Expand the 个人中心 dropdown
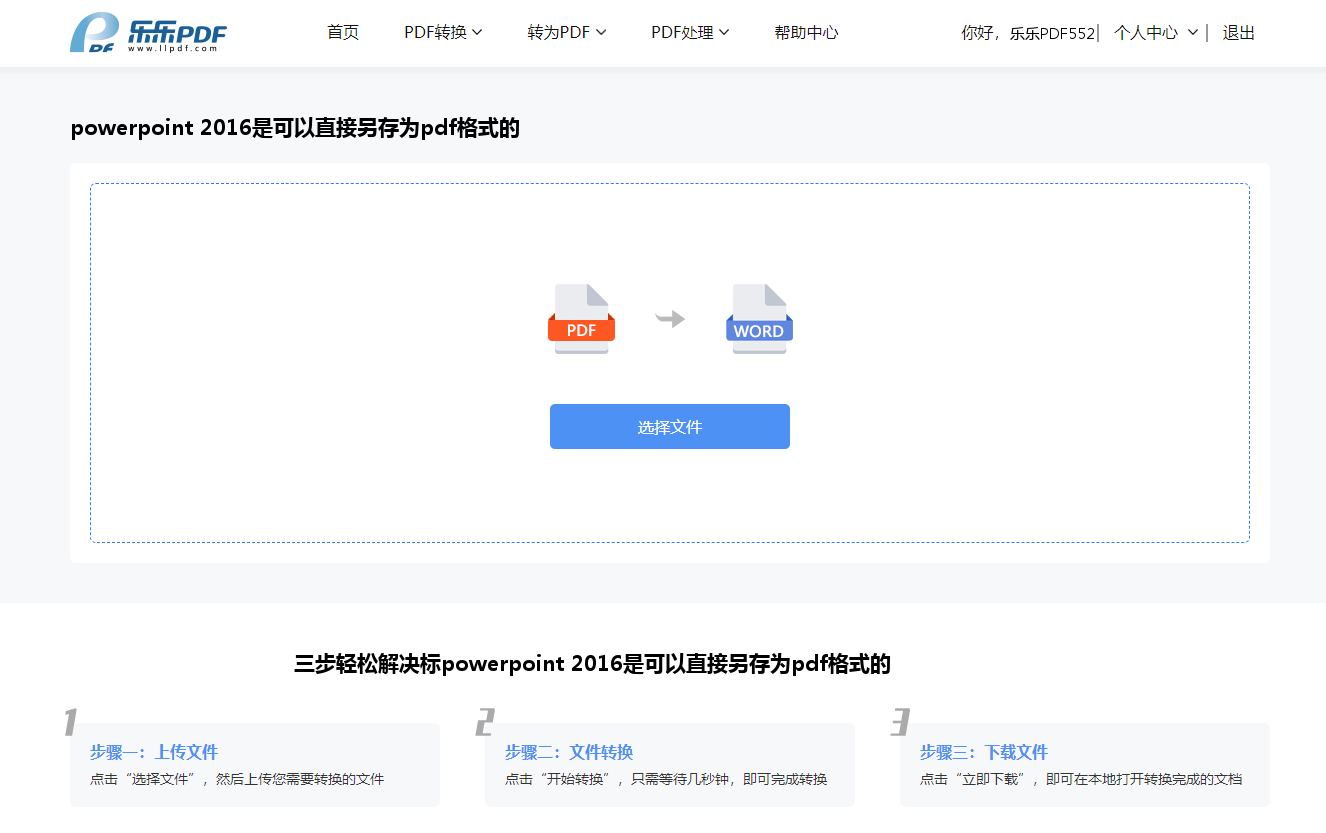The width and height of the screenshot is (1326, 833). [x=1156, y=33]
